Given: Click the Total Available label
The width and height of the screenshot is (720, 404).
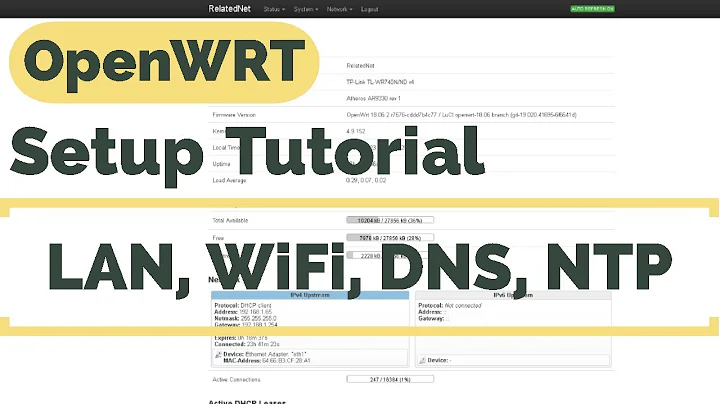Looking at the screenshot, I should click(x=230, y=220).
